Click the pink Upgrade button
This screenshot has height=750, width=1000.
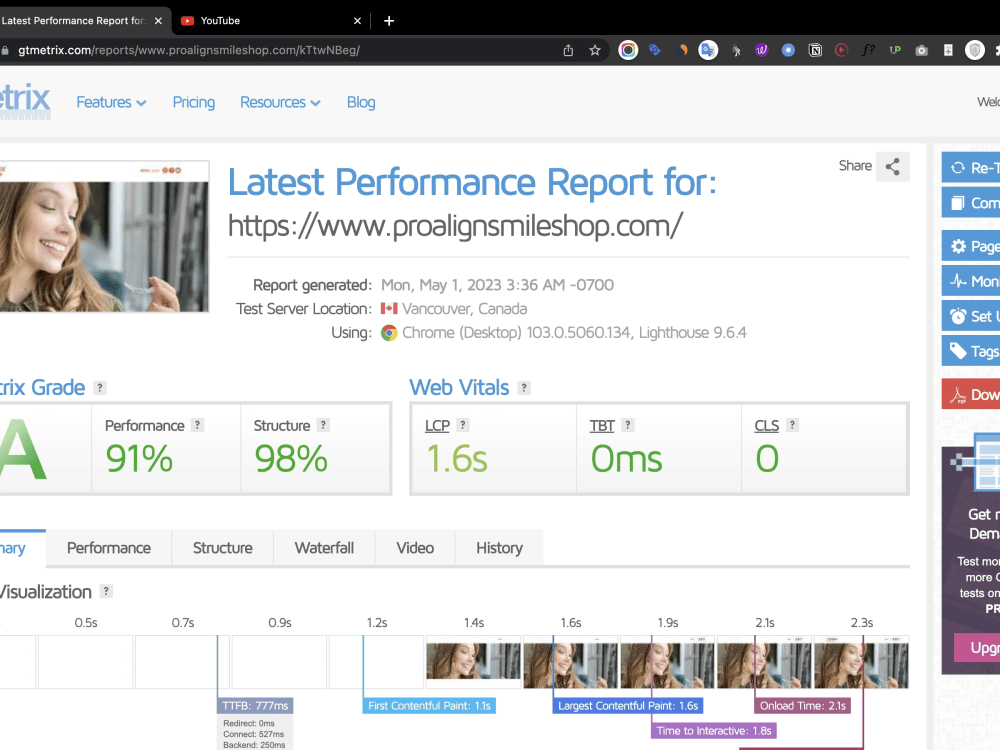click(x=977, y=647)
